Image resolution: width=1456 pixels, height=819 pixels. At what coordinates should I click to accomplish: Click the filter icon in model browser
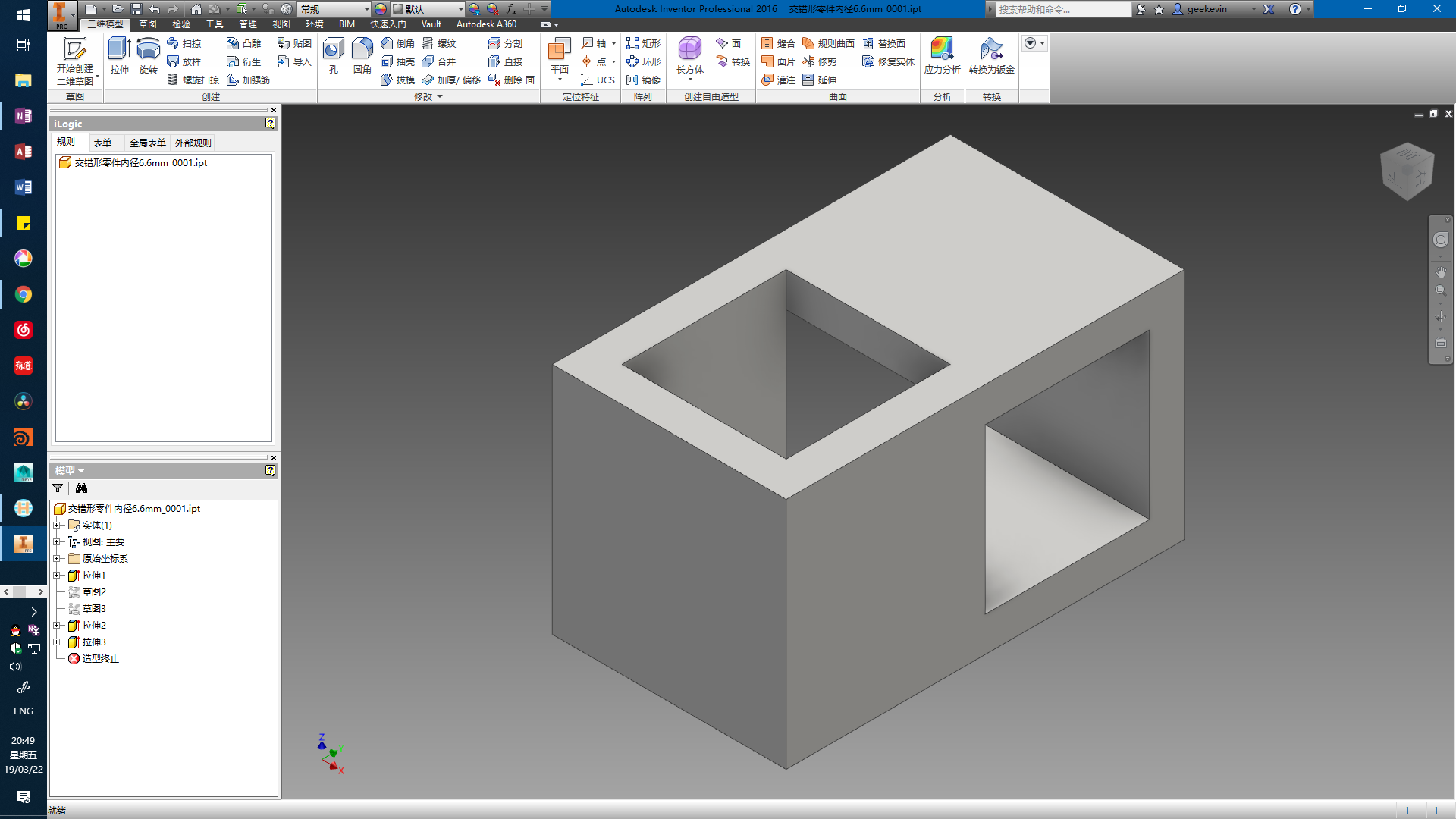pyautogui.click(x=58, y=488)
